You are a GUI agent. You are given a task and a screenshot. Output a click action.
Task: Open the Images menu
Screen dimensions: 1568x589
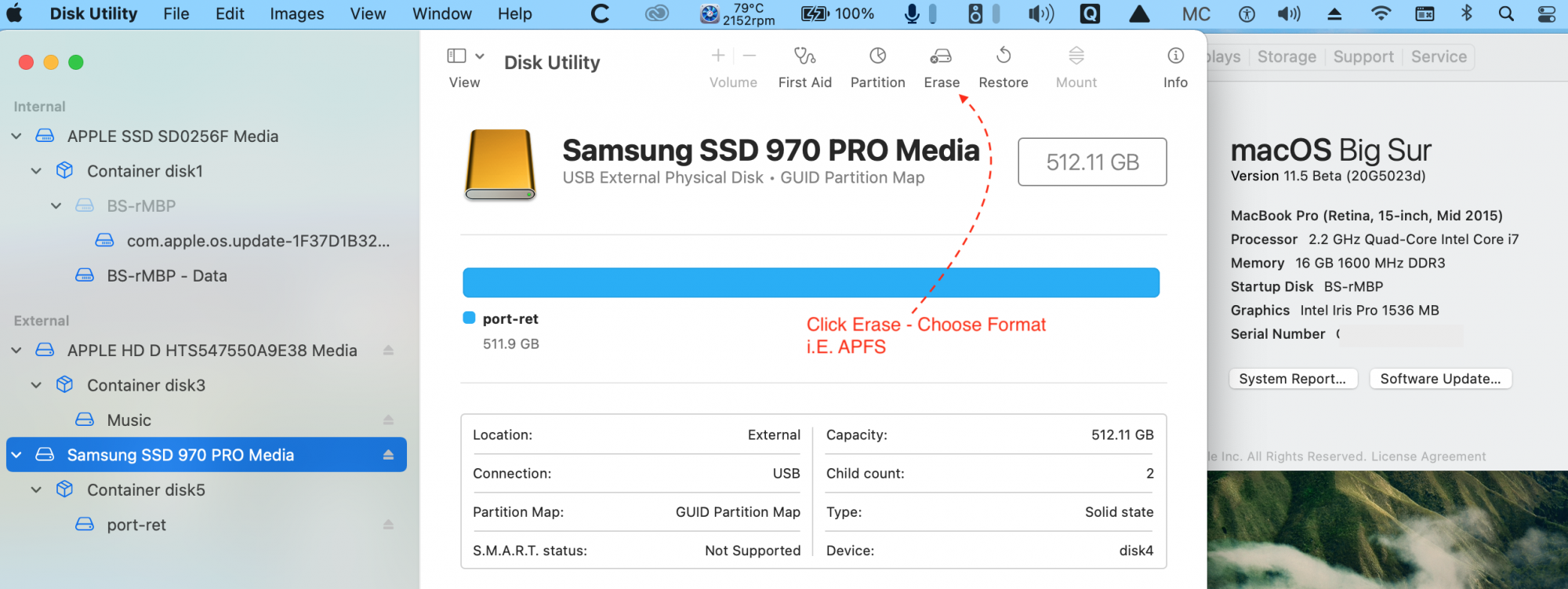coord(297,13)
